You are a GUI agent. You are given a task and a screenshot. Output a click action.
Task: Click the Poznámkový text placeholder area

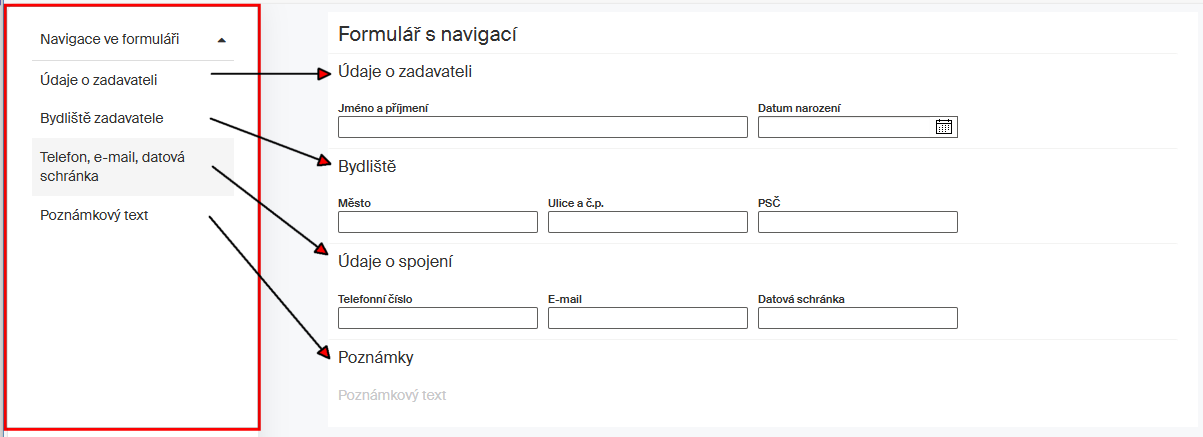(x=393, y=395)
